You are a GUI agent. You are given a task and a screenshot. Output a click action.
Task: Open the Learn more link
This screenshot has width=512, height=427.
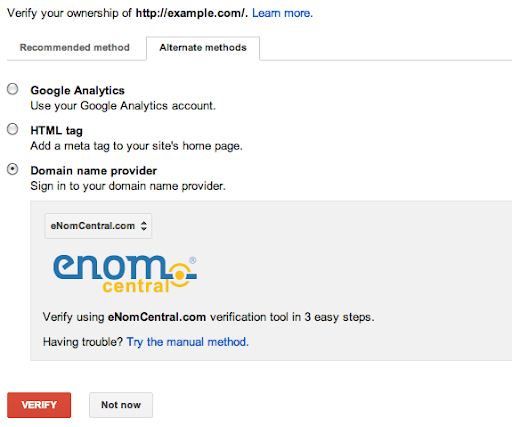click(282, 13)
